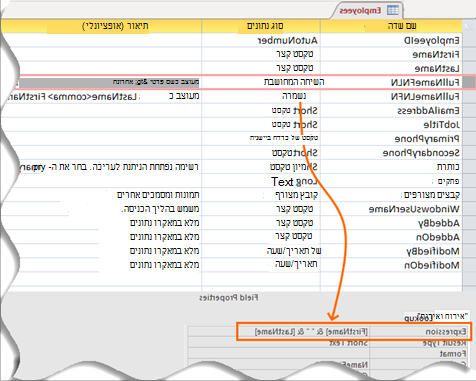
Task: Click the data type cell of WindowsUserName
Action: (261, 209)
